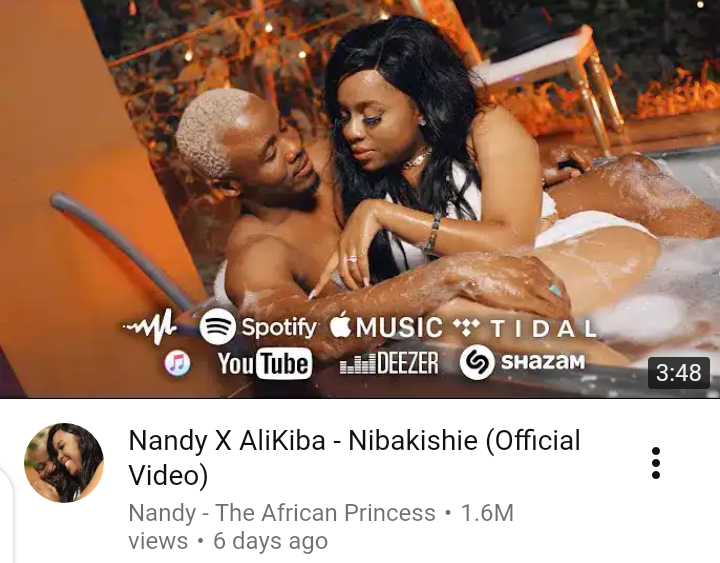This screenshot has width=720, height=563.
Task: Open Nandy - The African Princess channel
Action: pos(282,513)
